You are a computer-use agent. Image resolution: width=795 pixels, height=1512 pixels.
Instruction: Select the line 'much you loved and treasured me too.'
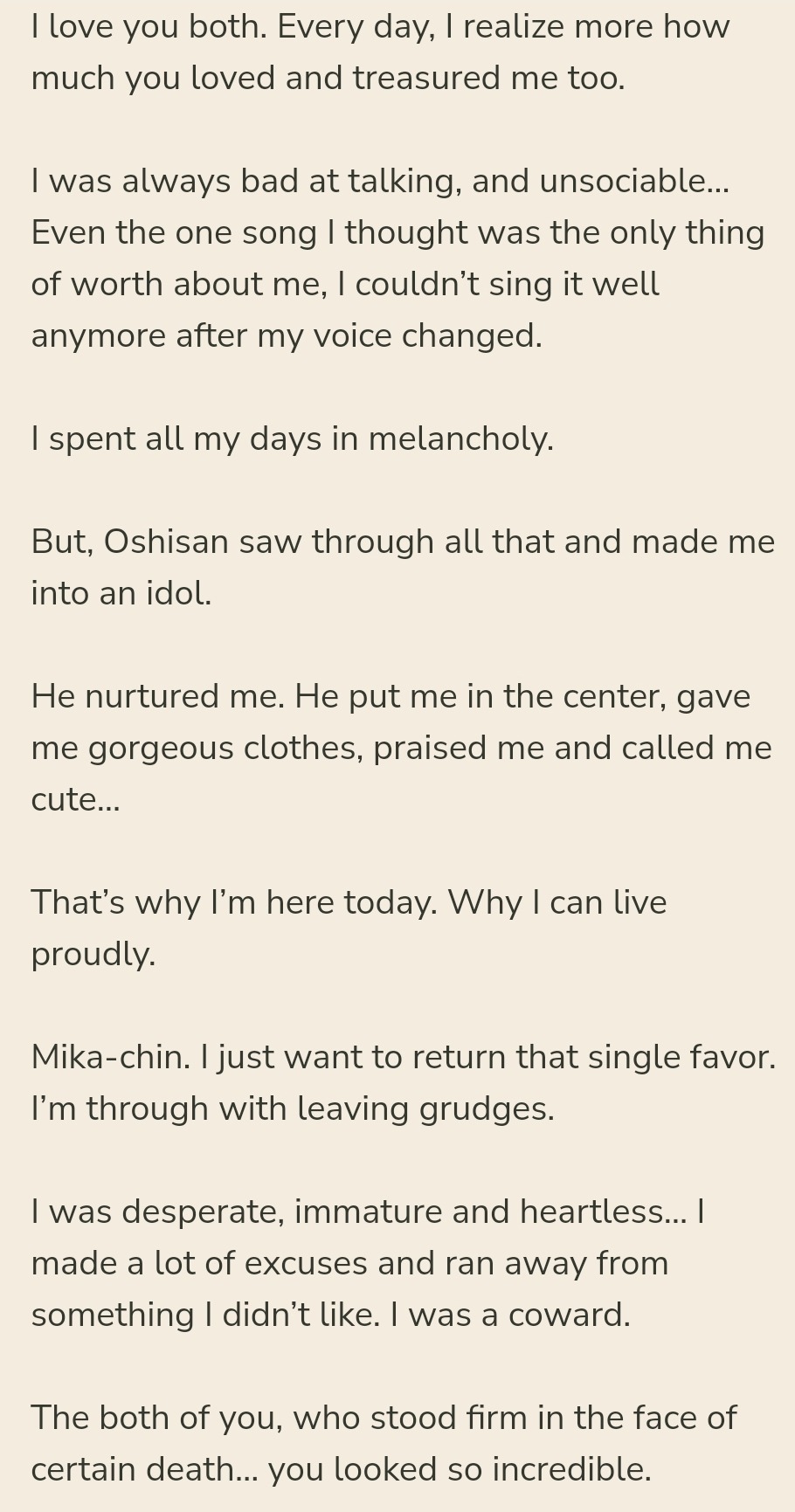pyautogui.click(x=328, y=79)
